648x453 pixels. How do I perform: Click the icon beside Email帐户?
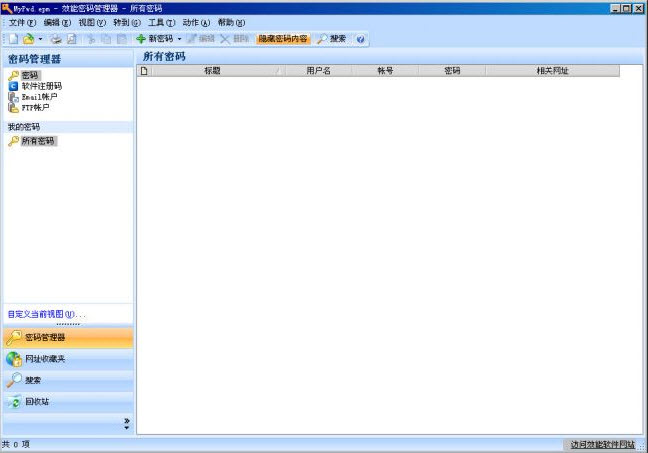[x=13, y=97]
